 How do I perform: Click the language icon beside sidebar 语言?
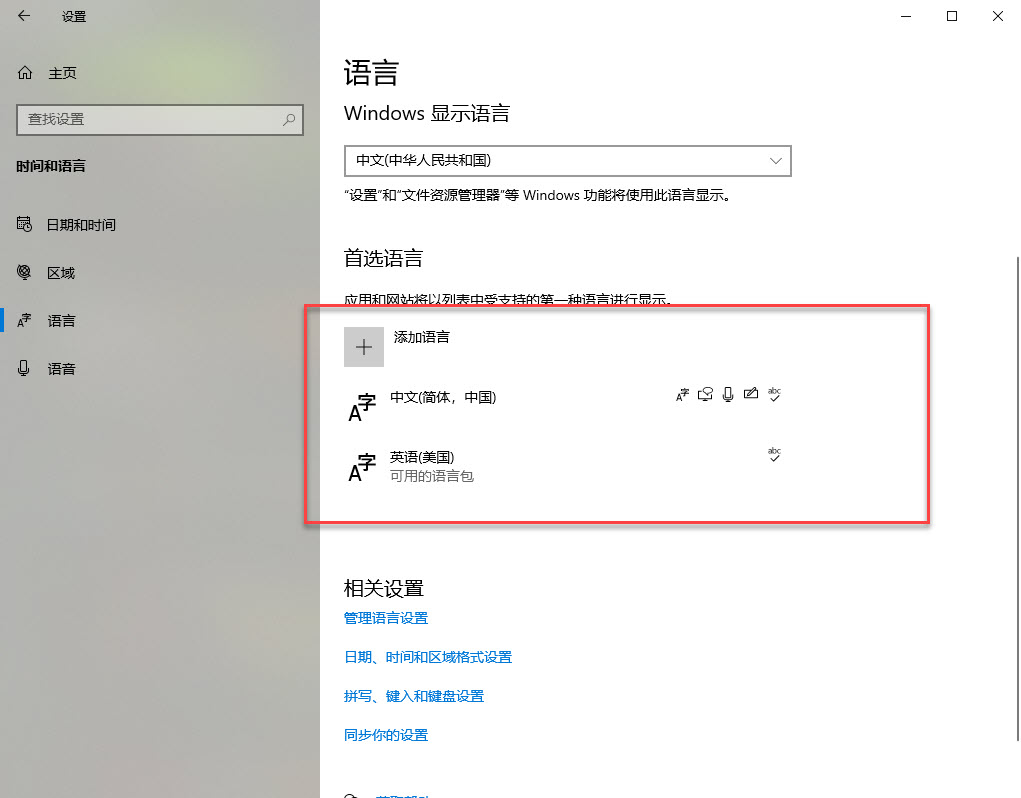point(24,320)
